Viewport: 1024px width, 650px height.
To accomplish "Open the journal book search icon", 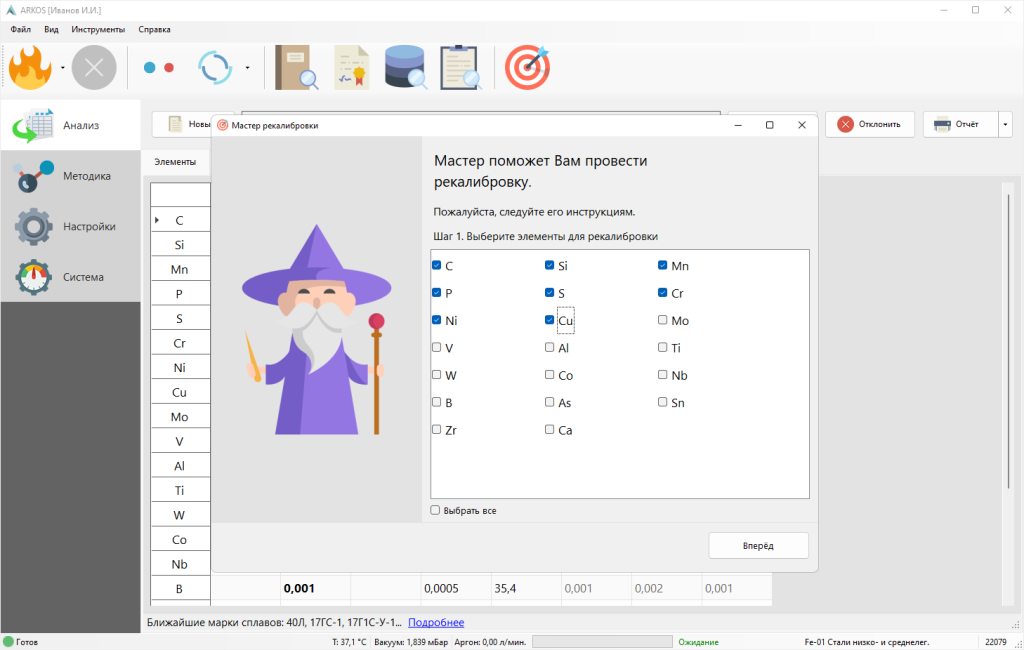I will [296, 68].
